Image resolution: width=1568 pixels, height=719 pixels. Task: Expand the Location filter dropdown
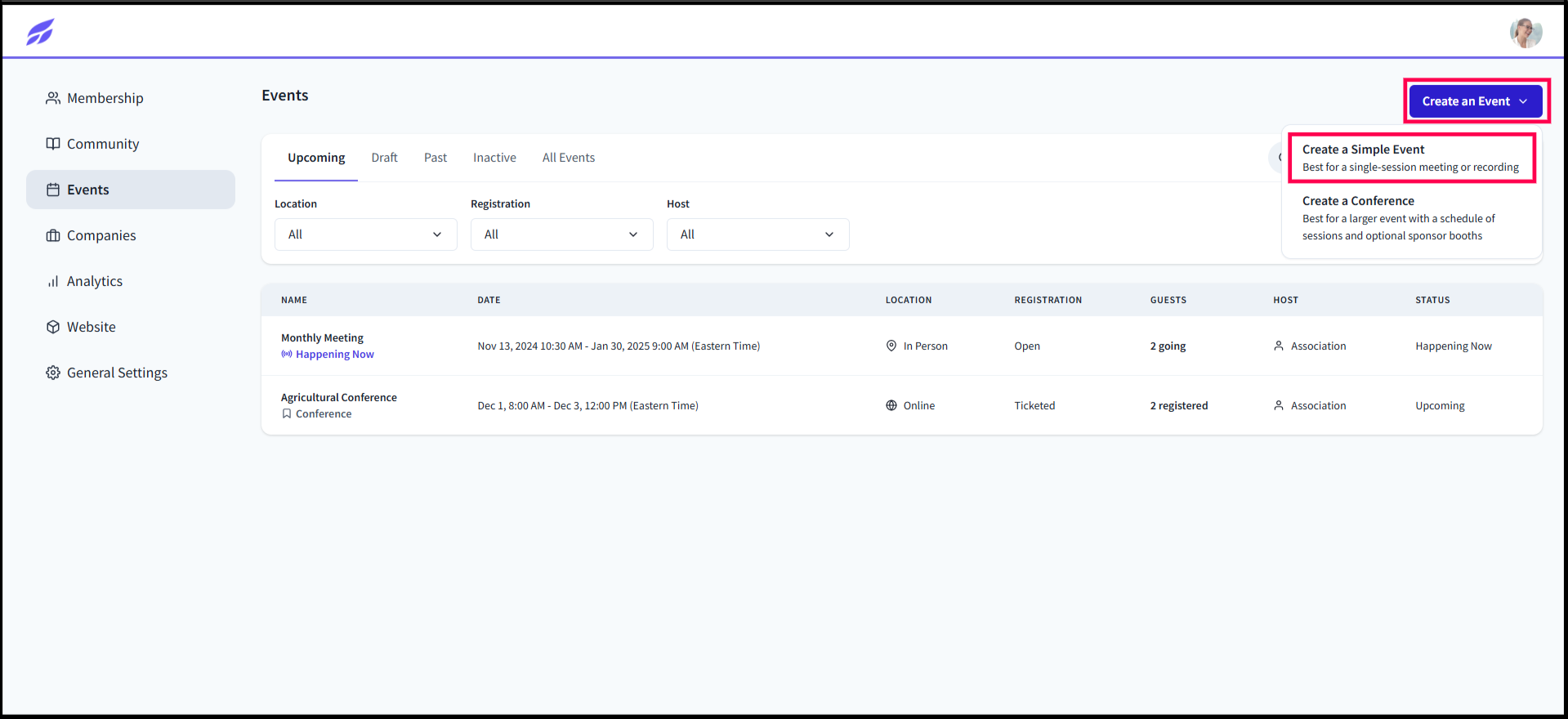(x=365, y=234)
